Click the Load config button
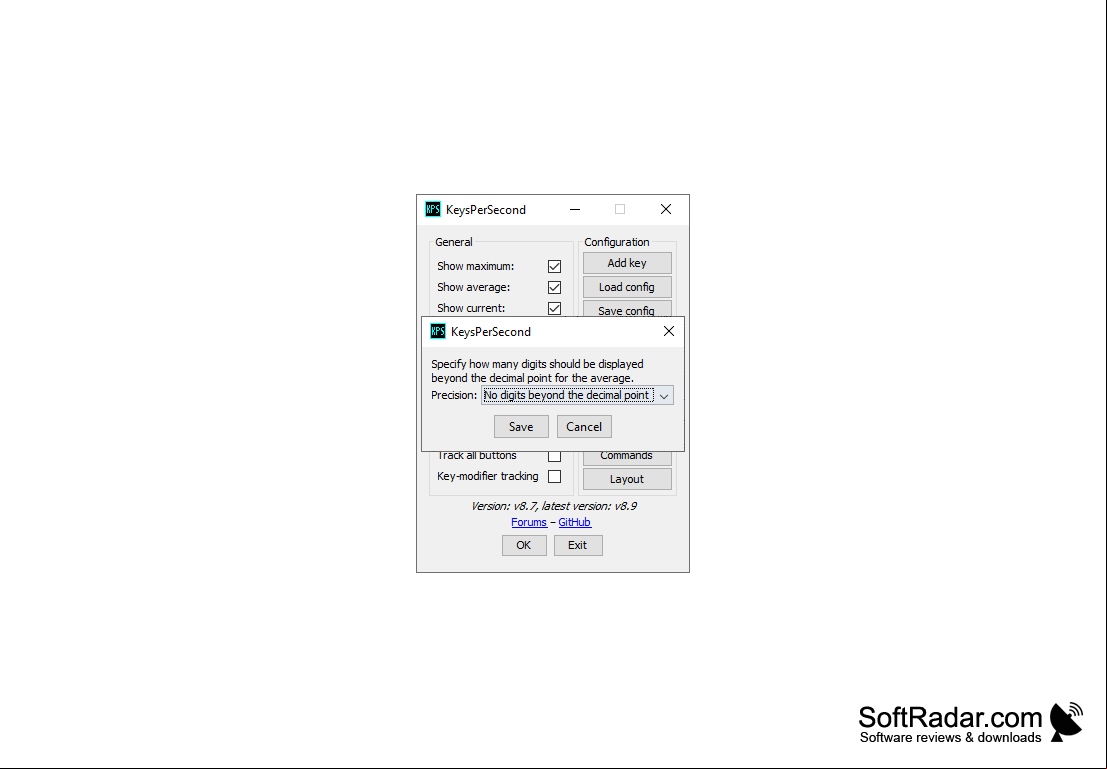Screen dimensions: 1107x769 coord(627,287)
